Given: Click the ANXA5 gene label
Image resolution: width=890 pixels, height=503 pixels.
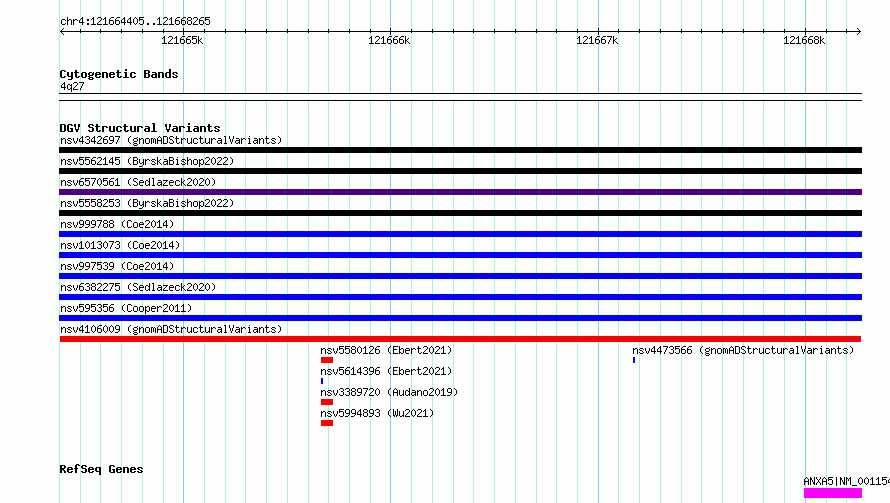Looking at the screenshot, I should 846,481.
